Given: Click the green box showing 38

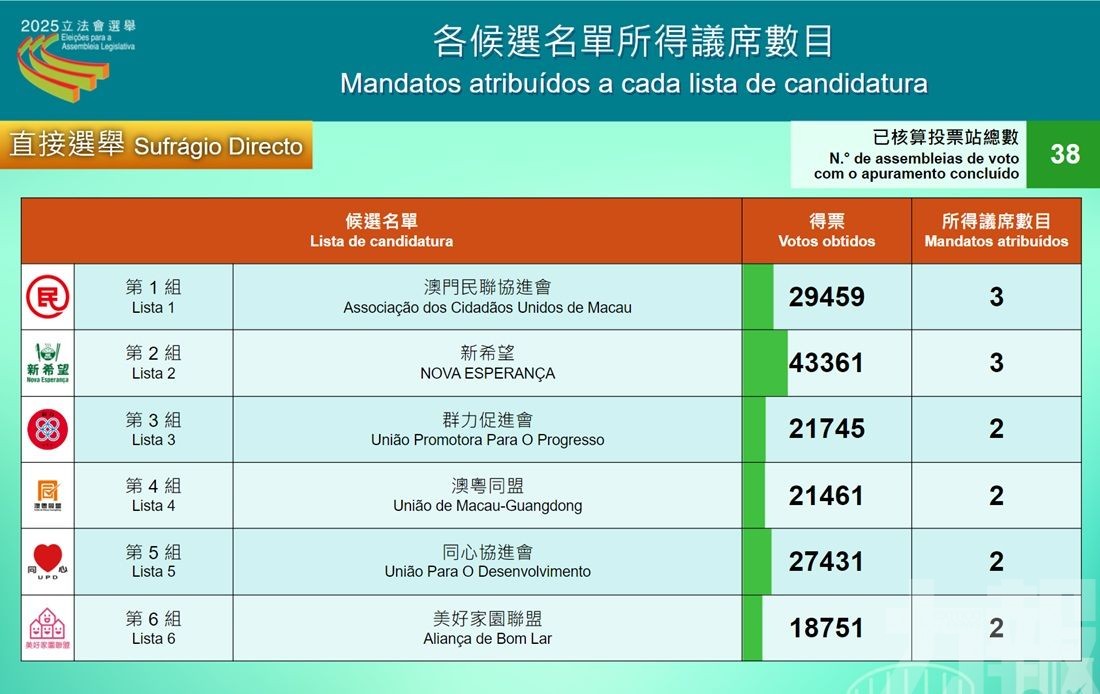Looking at the screenshot, I should [1064, 154].
